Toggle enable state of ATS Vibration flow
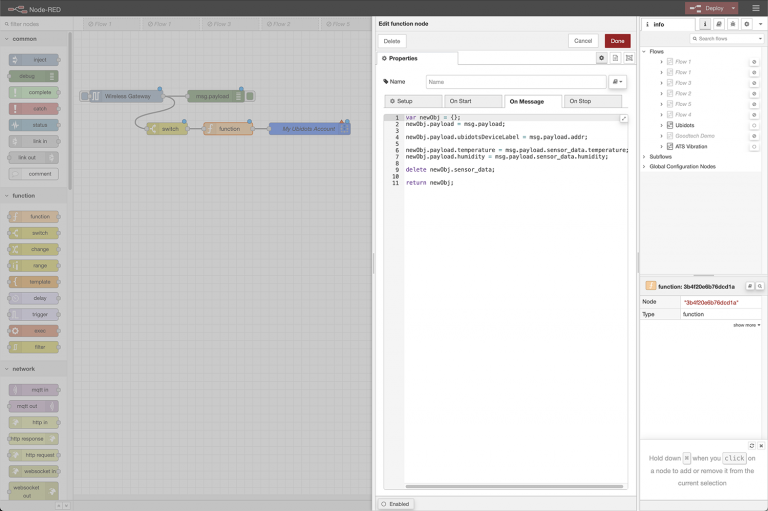 click(754, 146)
